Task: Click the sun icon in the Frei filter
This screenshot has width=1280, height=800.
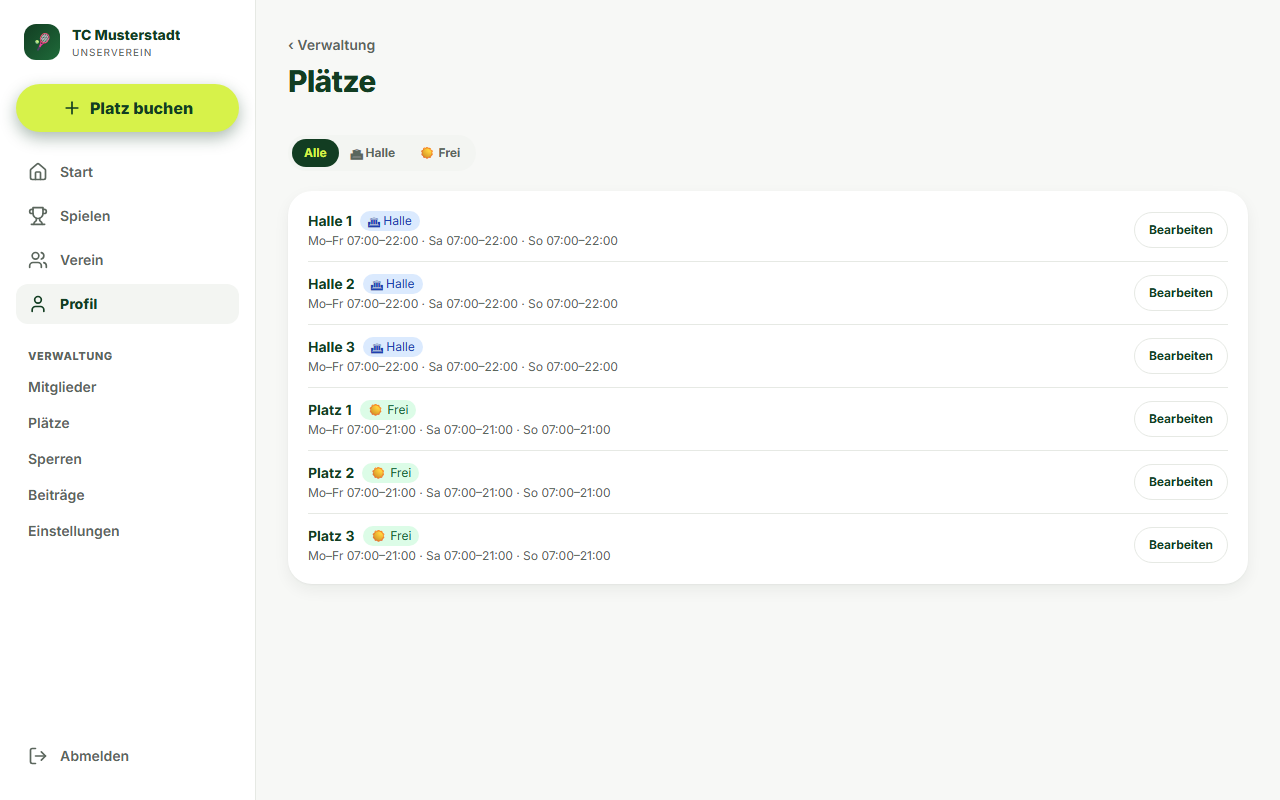Action: tap(427, 153)
